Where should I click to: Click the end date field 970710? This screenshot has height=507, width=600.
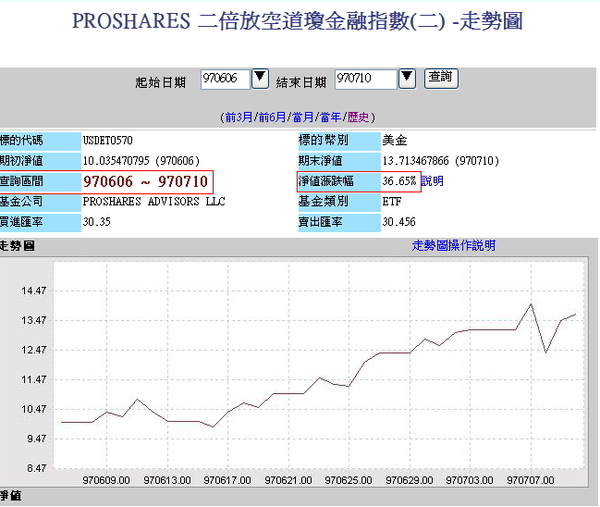(x=365, y=79)
